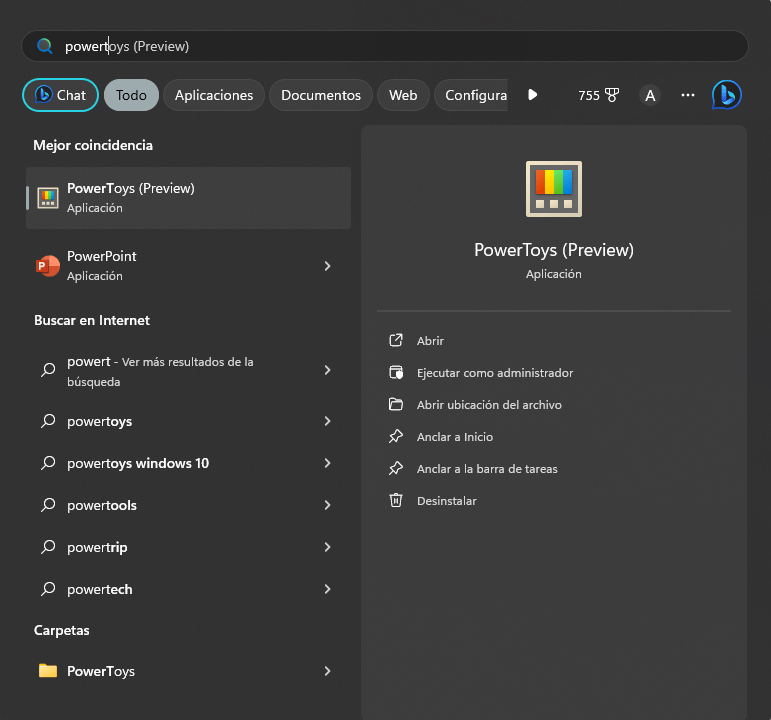Switch to the Aplicaciones filter
The width and height of the screenshot is (771, 720).
coord(214,95)
